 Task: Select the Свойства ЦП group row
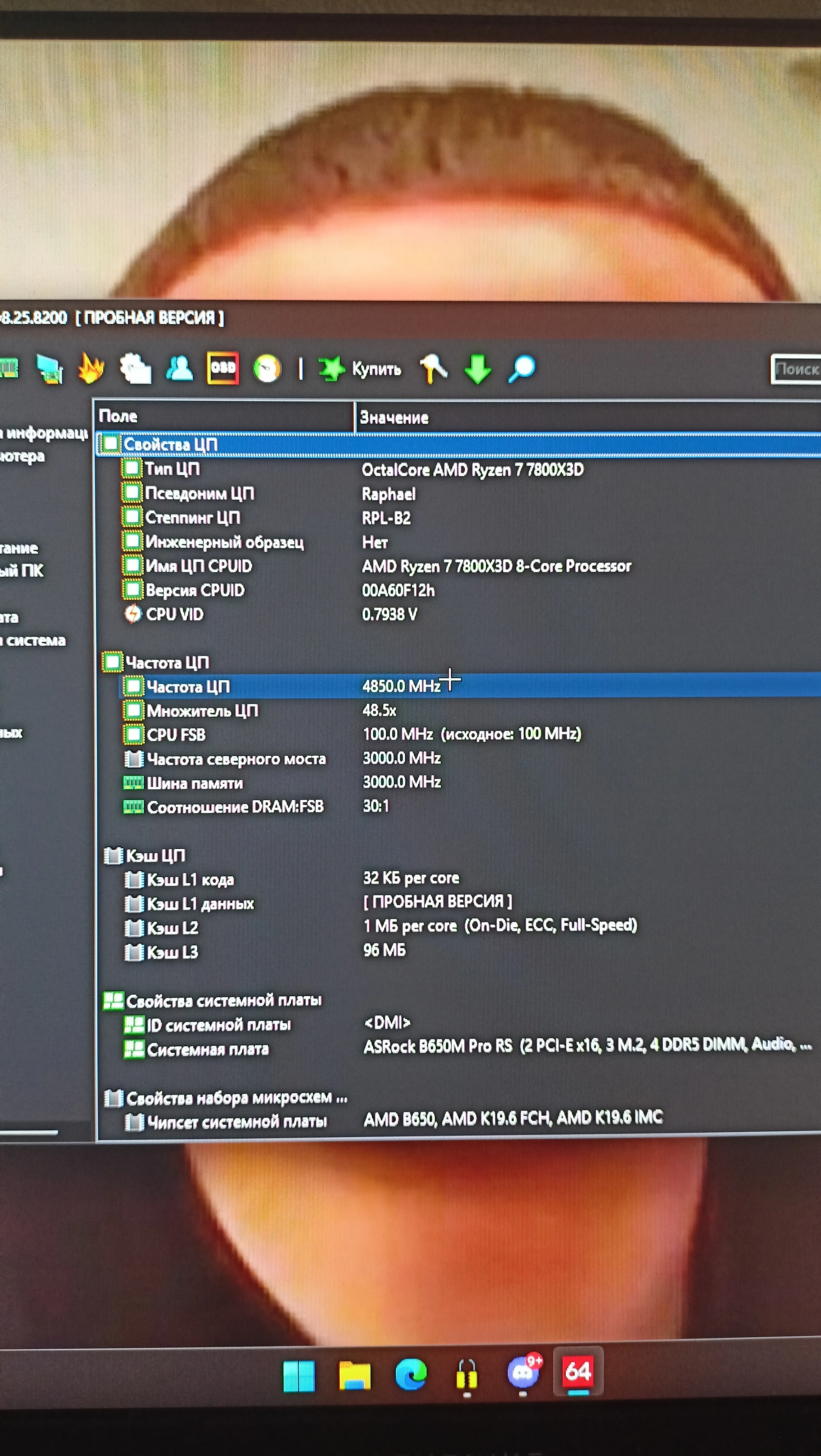(171, 444)
